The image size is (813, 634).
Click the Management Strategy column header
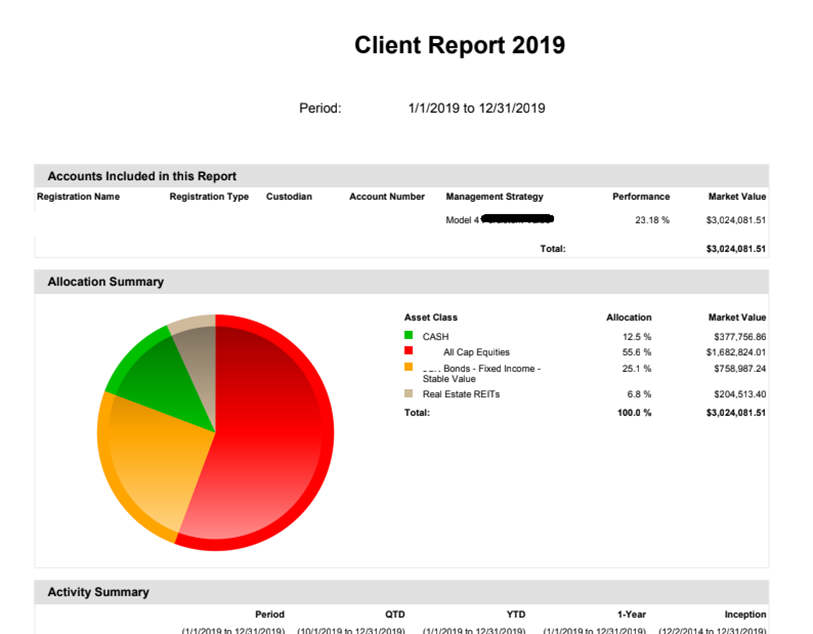[x=494, y=197]
